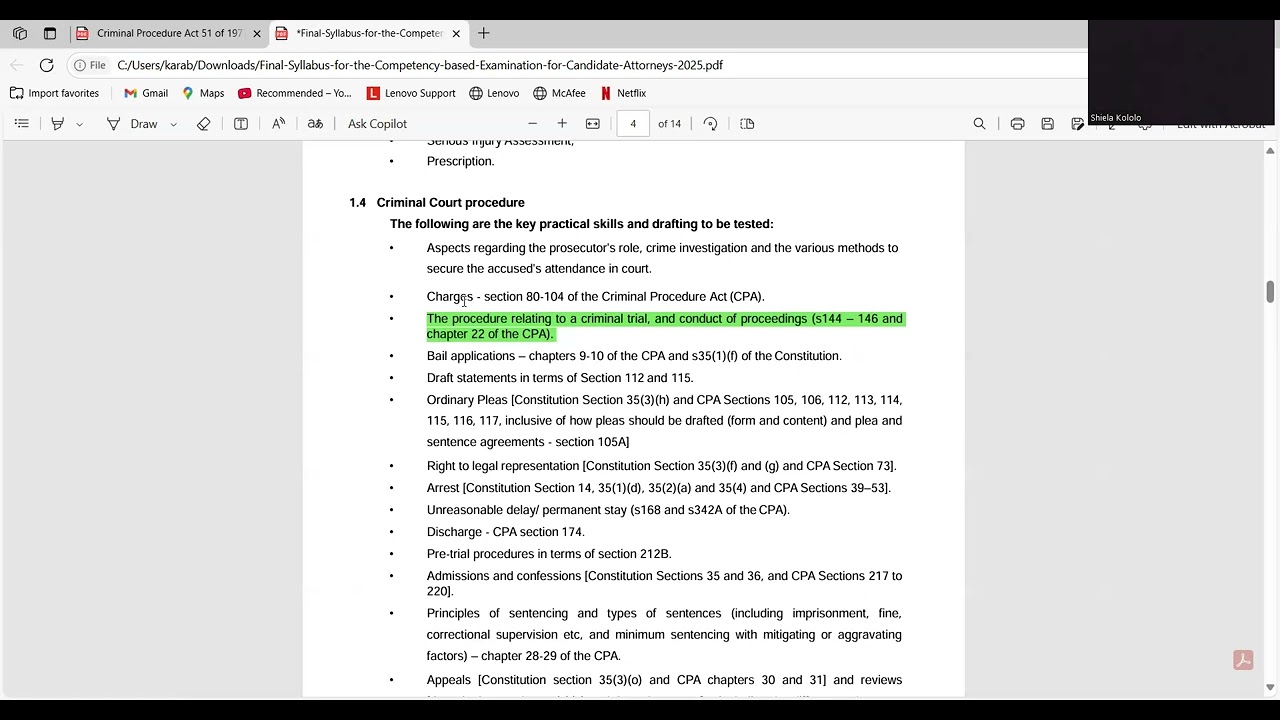Rotate the PDF page

[711, 124]
